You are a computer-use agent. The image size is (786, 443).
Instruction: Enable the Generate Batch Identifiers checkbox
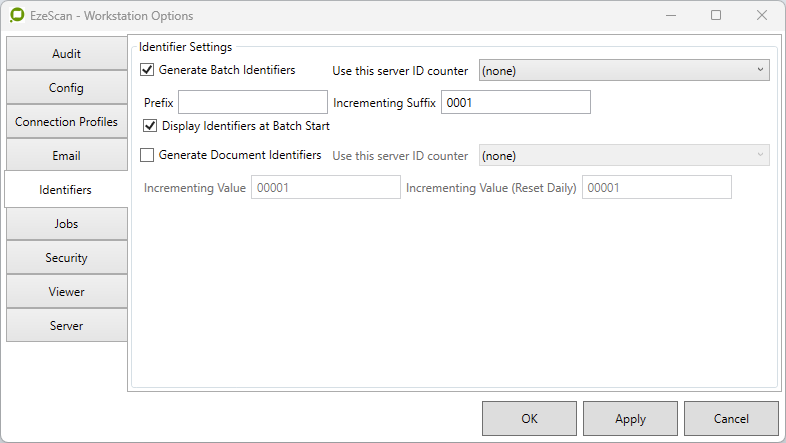(148, 70)
